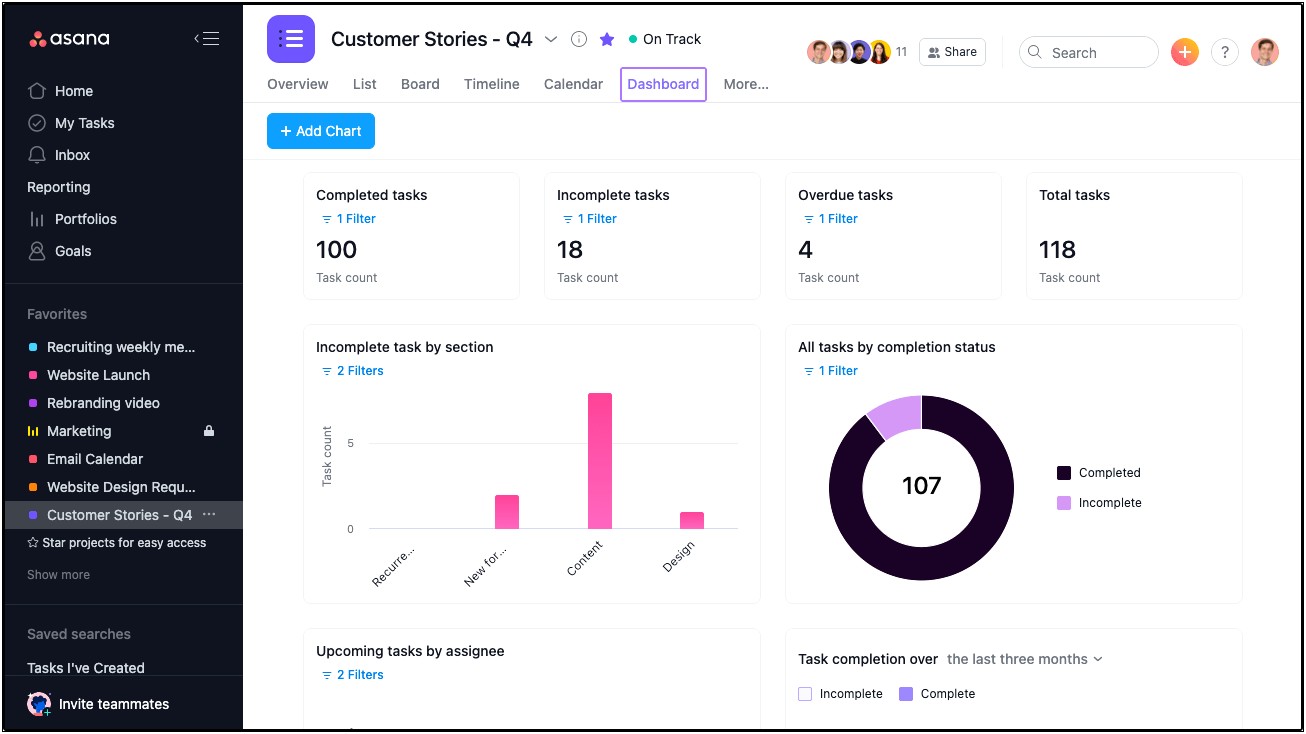The image size is (1306, 734).
Task: Toggle Completed legend in donut chart
Action: [1099, 473]
